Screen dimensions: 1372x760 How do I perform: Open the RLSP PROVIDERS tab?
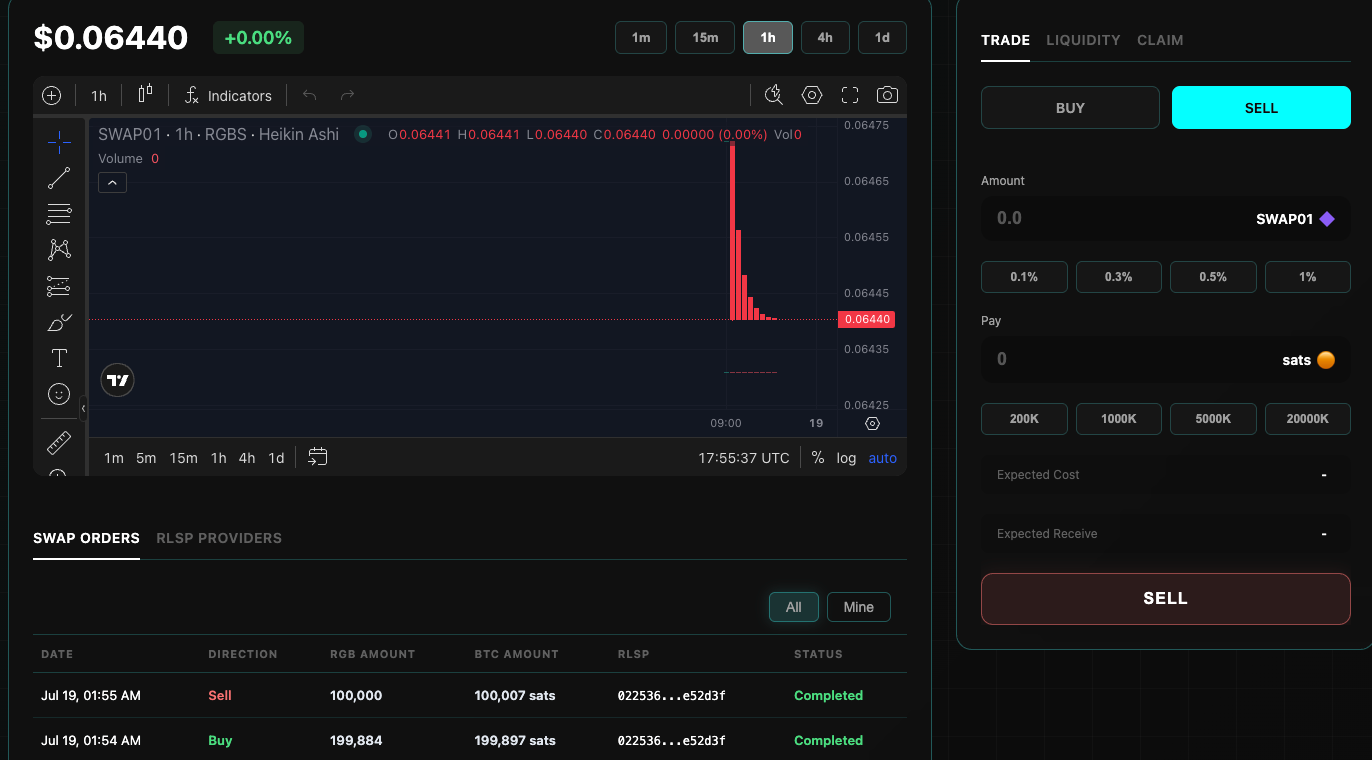(219, 538)
